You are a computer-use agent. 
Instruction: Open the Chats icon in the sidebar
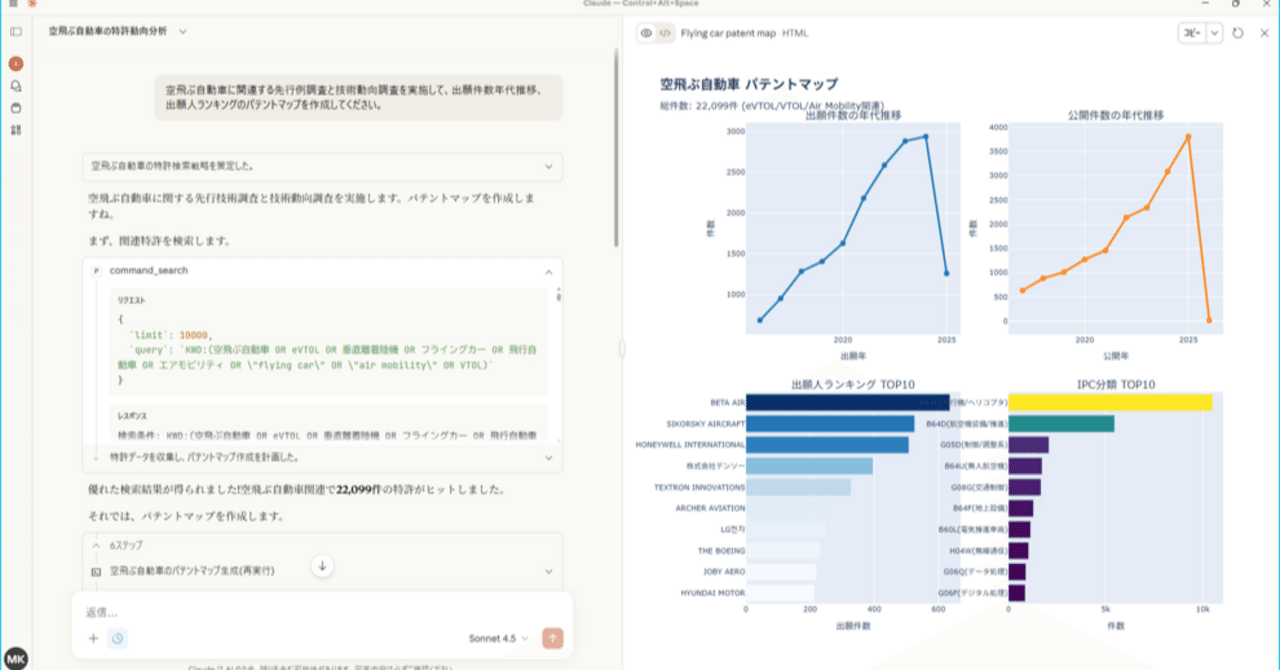coord(16,86)
